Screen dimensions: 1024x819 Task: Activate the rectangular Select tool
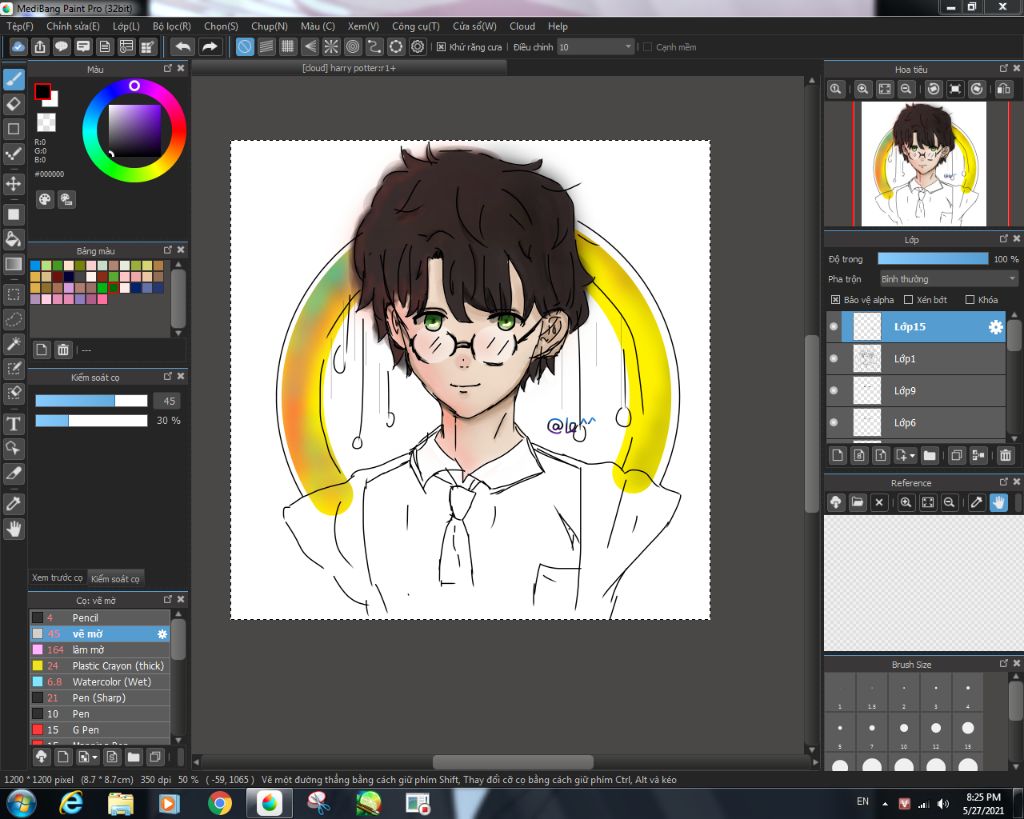pyautogui.click(x=14, y=294)
